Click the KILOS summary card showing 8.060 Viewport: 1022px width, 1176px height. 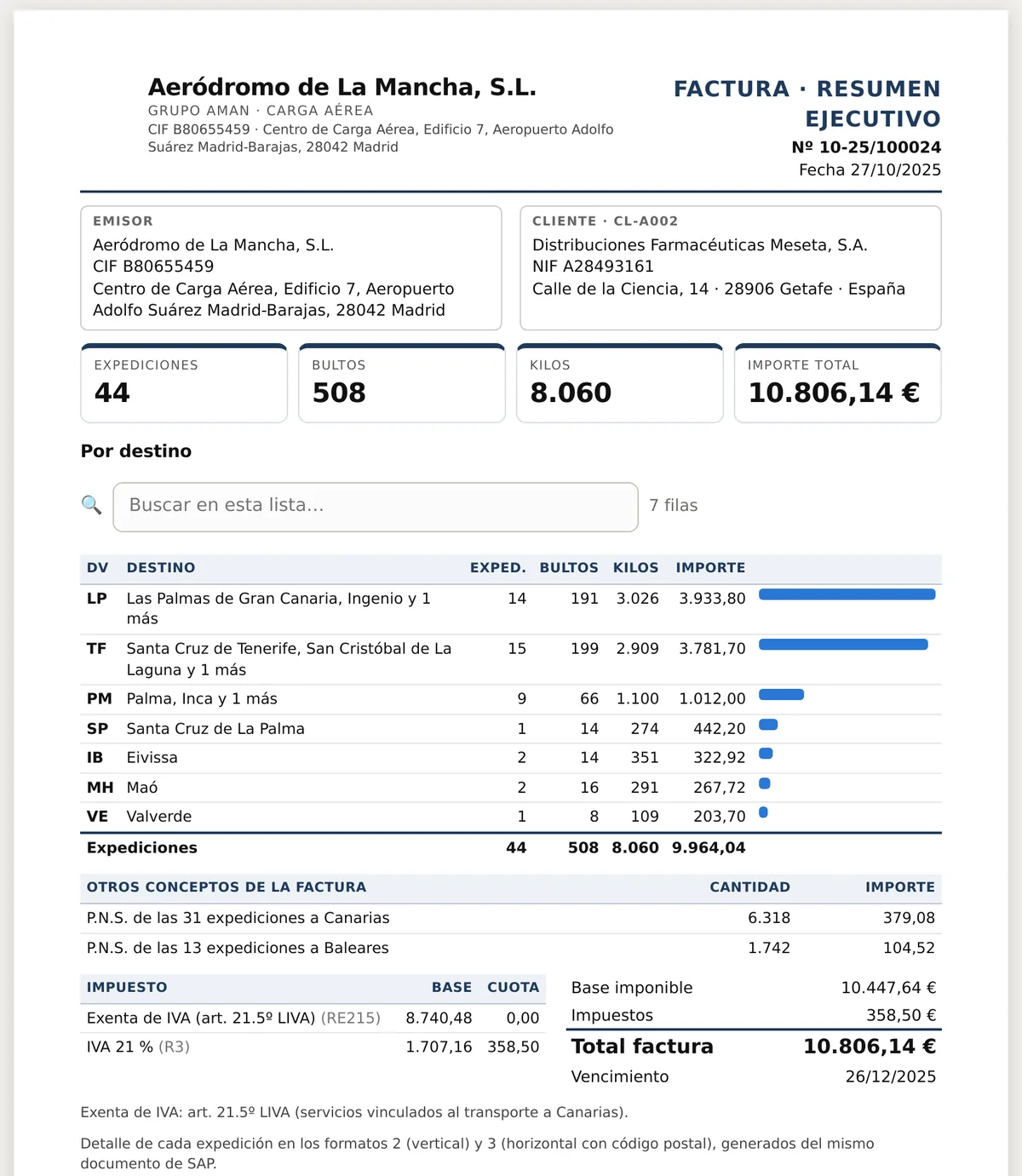[620, 383]
